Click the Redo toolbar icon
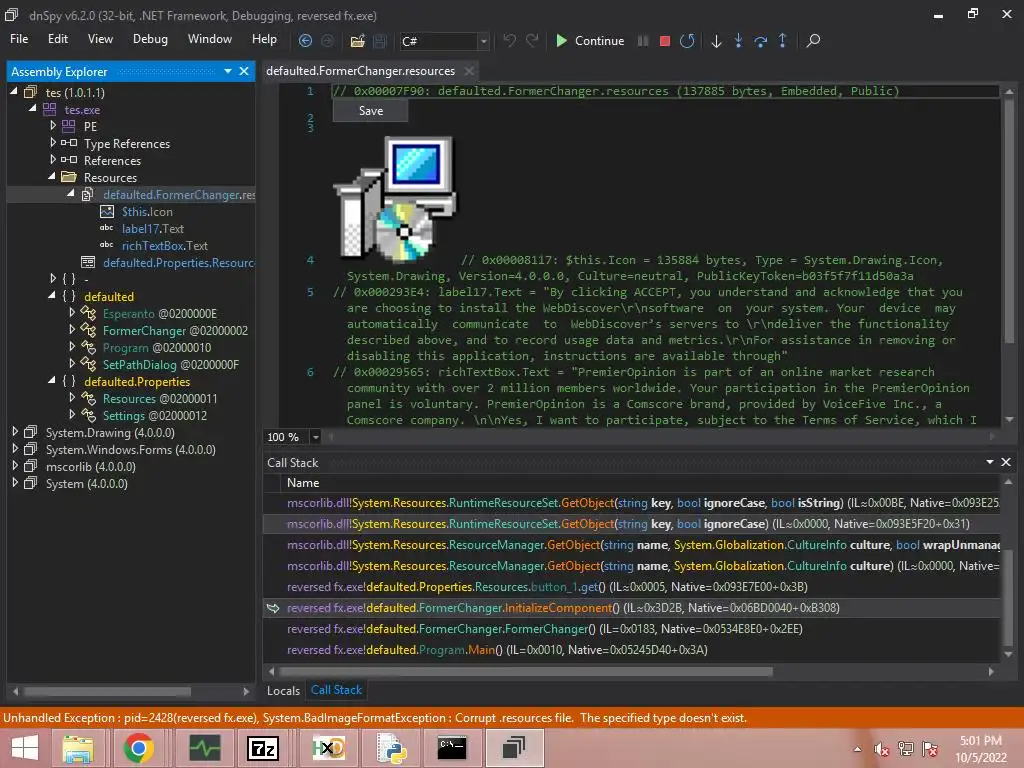The width and height of the screenshot is (1024, 768). pos(532,40)
